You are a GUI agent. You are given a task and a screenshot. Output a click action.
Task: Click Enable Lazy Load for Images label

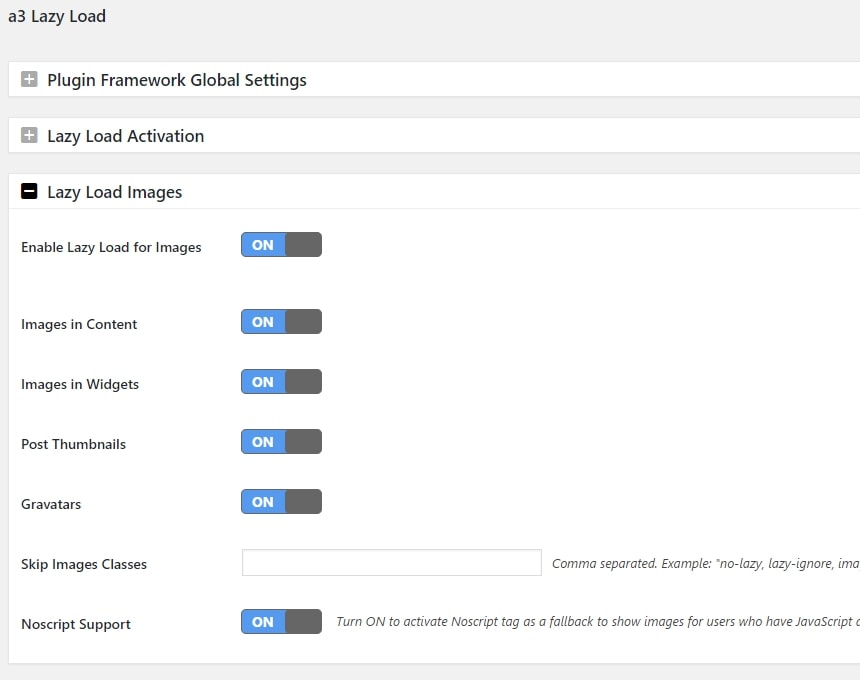point(111,247)
